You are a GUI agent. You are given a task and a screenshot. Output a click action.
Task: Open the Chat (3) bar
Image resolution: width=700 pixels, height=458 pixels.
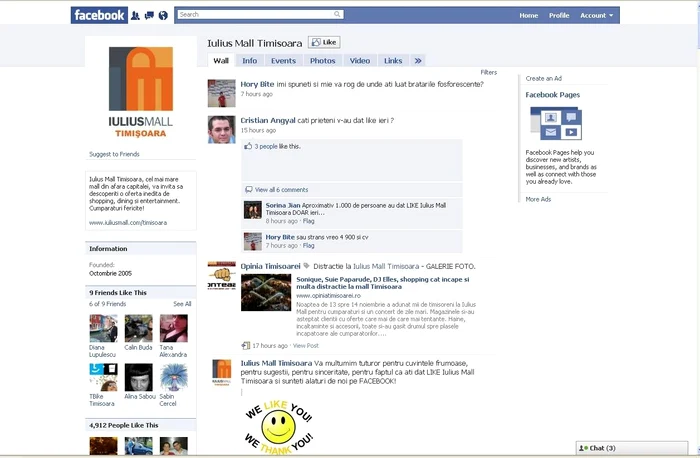632,448
